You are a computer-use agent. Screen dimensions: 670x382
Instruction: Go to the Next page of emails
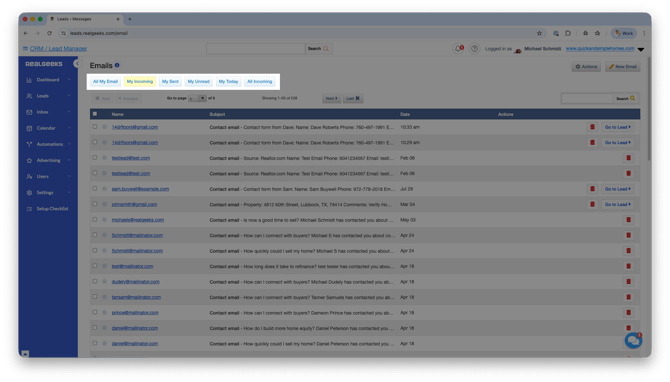click(332, 99)
